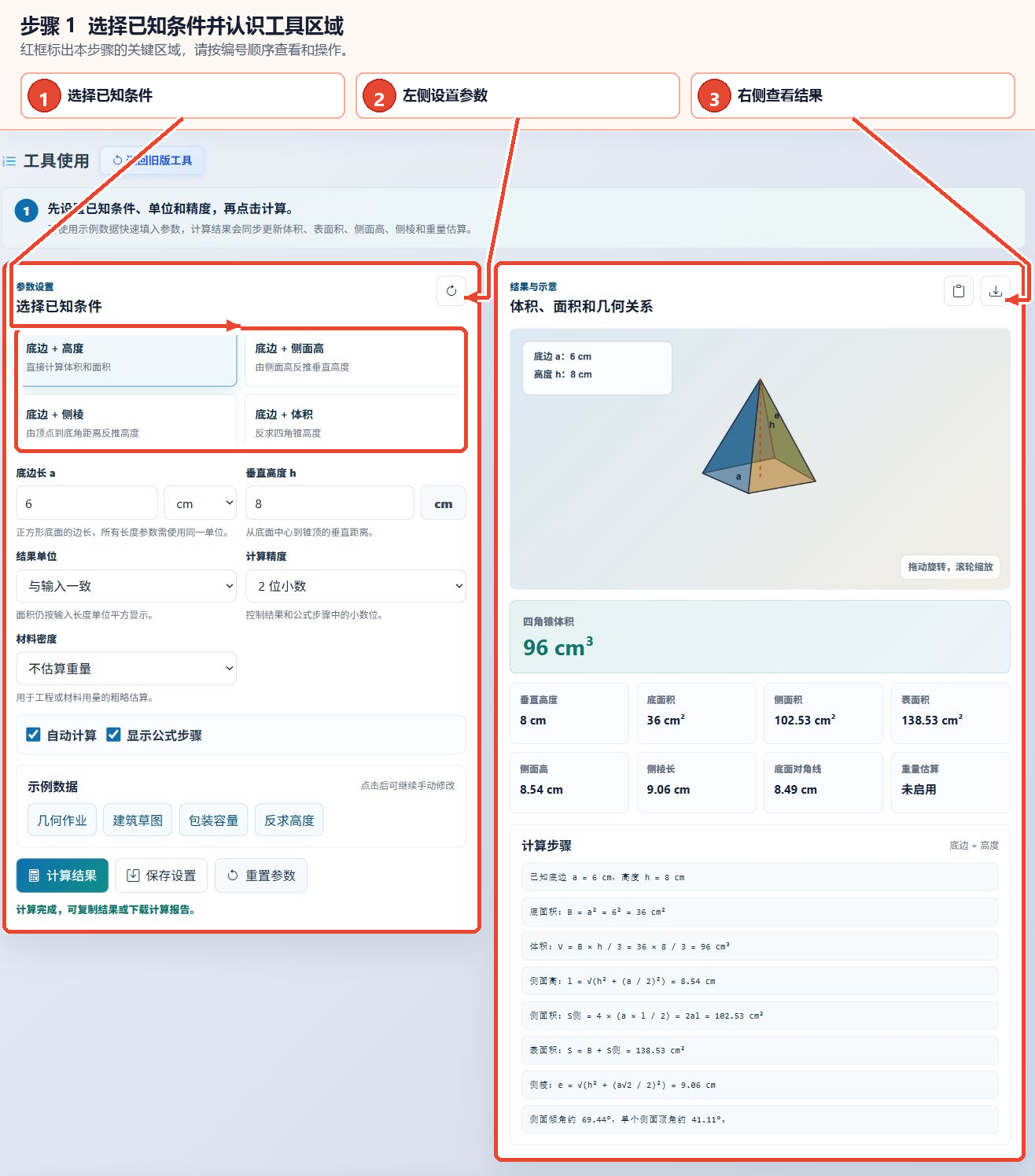Click the 计算完成 status message
This screenshot has height=1176, width=1035.
pos(105,910)
